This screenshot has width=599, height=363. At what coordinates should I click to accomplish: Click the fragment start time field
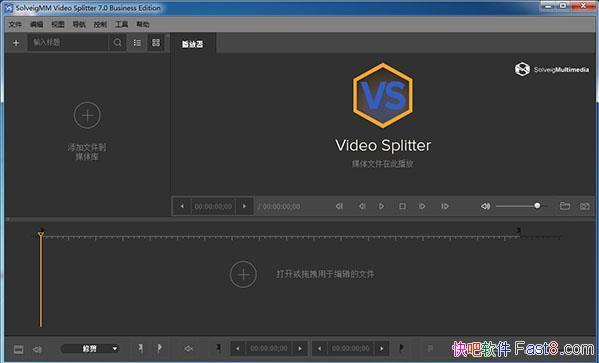tap(269, 348)
